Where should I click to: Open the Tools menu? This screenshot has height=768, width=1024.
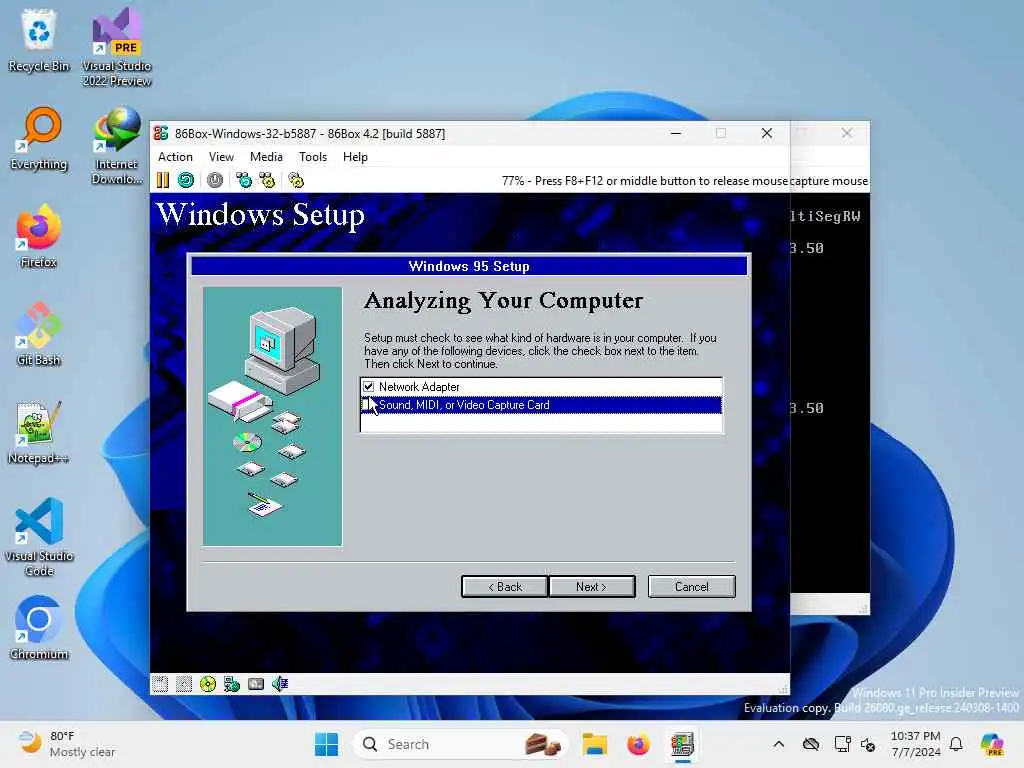[x=313, y=157]
